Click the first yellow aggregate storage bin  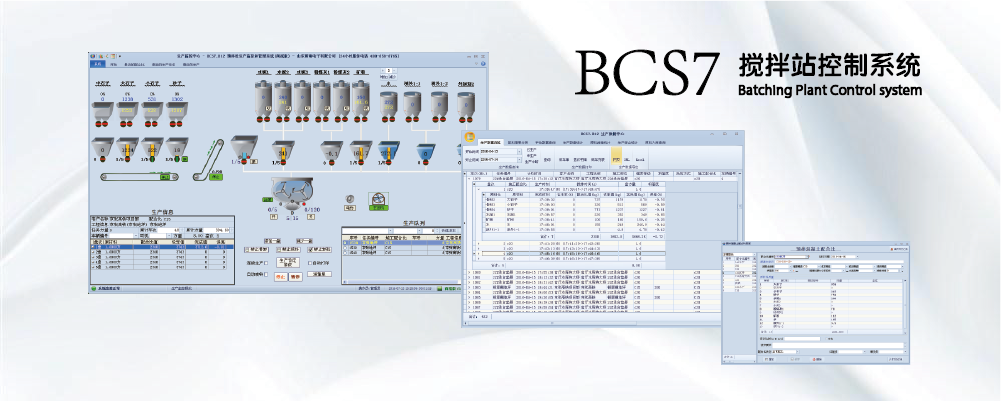pos(101,112)
